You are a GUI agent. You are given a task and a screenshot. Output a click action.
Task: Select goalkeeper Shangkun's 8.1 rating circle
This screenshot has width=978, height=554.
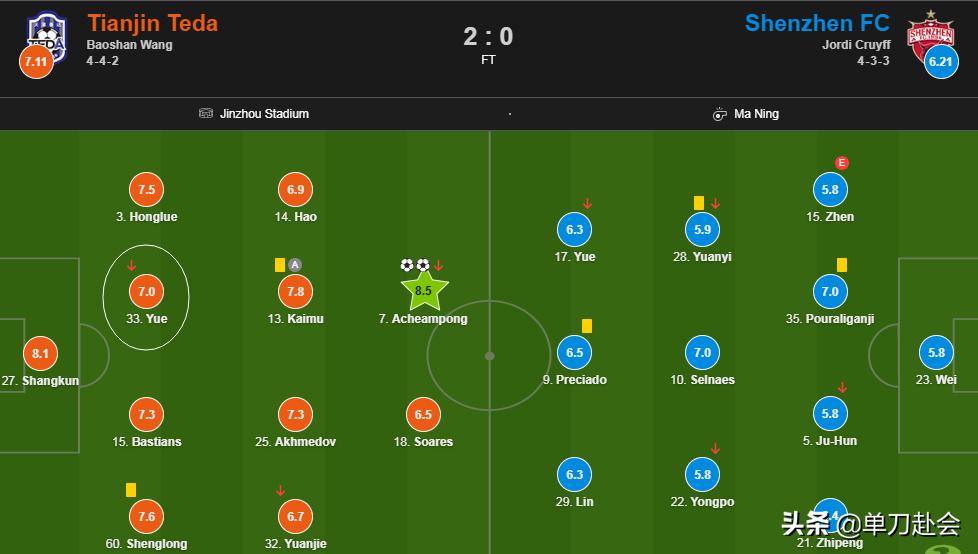(40, 353)
